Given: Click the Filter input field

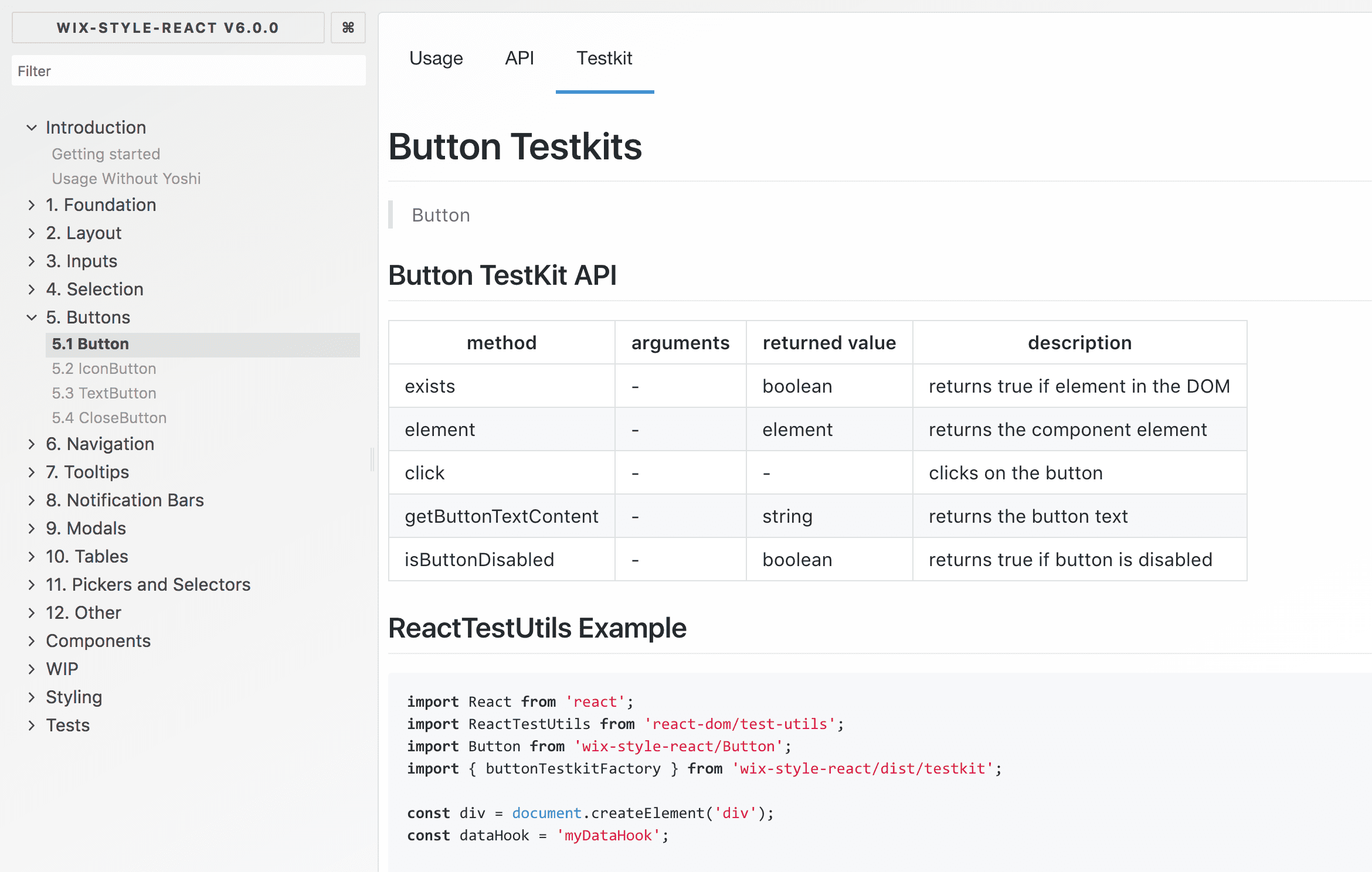Looking at the screenshot, I should click(189, 71).
